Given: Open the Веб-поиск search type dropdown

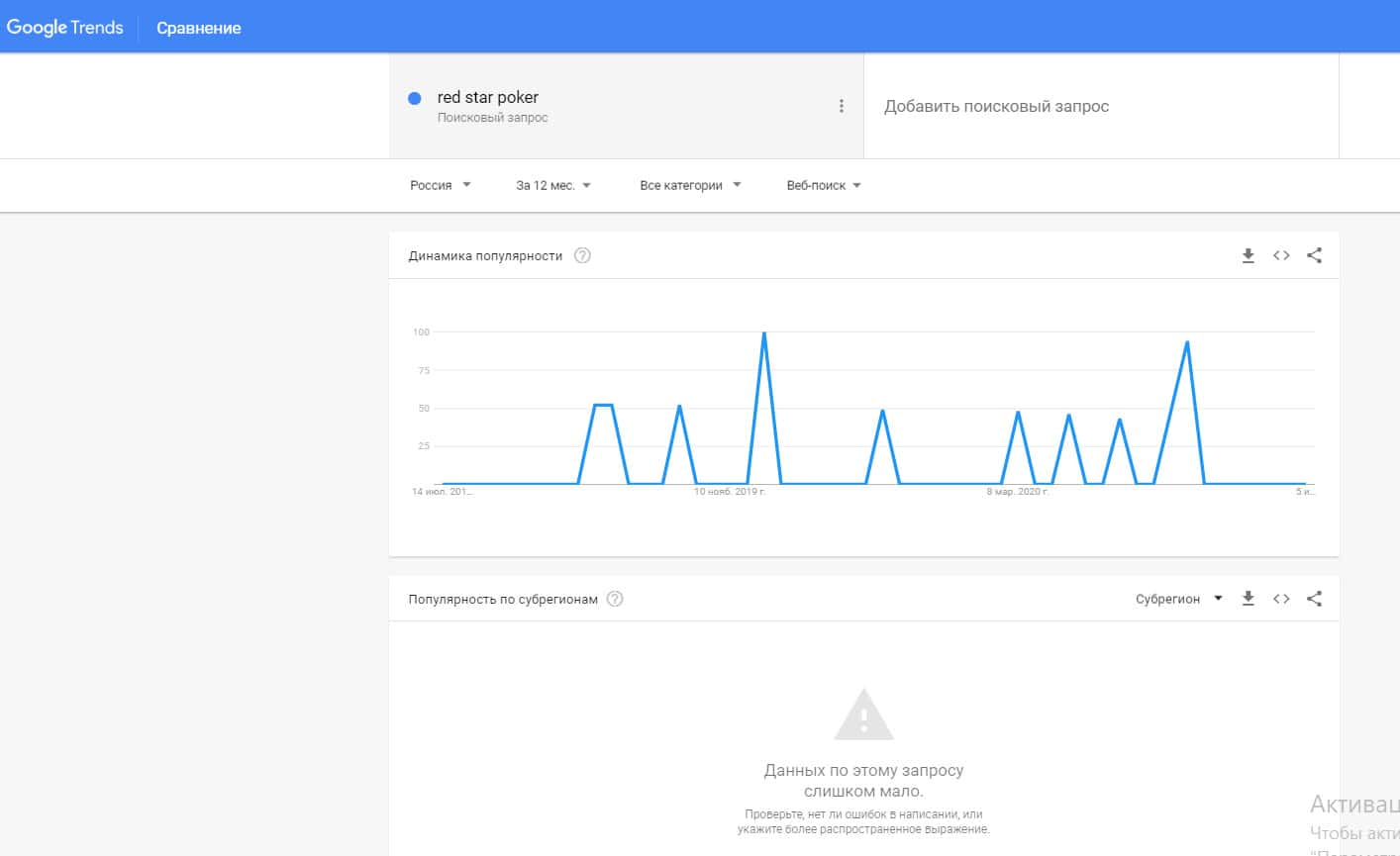Looking at the screenshot, I should tap(823, 185).
